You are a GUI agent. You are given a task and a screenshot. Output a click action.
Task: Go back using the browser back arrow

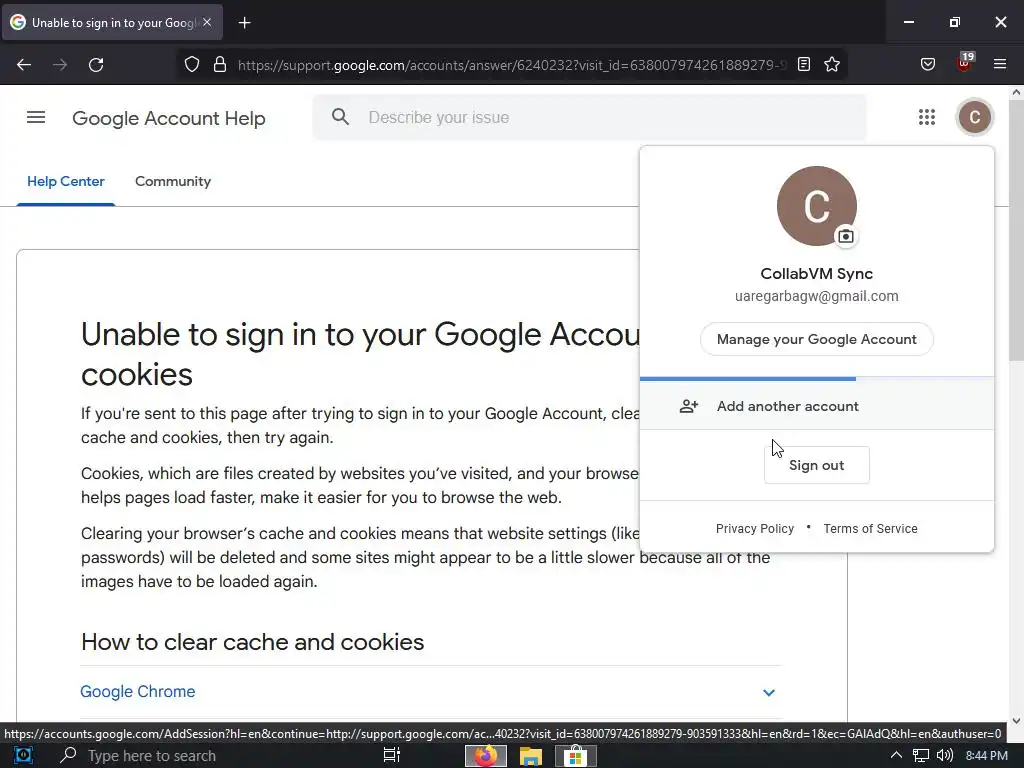click(24, 65)
